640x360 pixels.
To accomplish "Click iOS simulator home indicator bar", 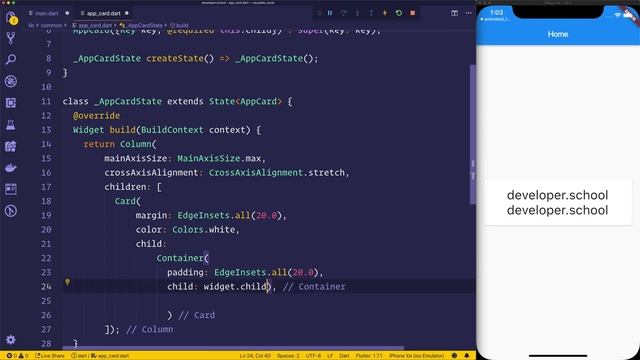I will 558,356.
